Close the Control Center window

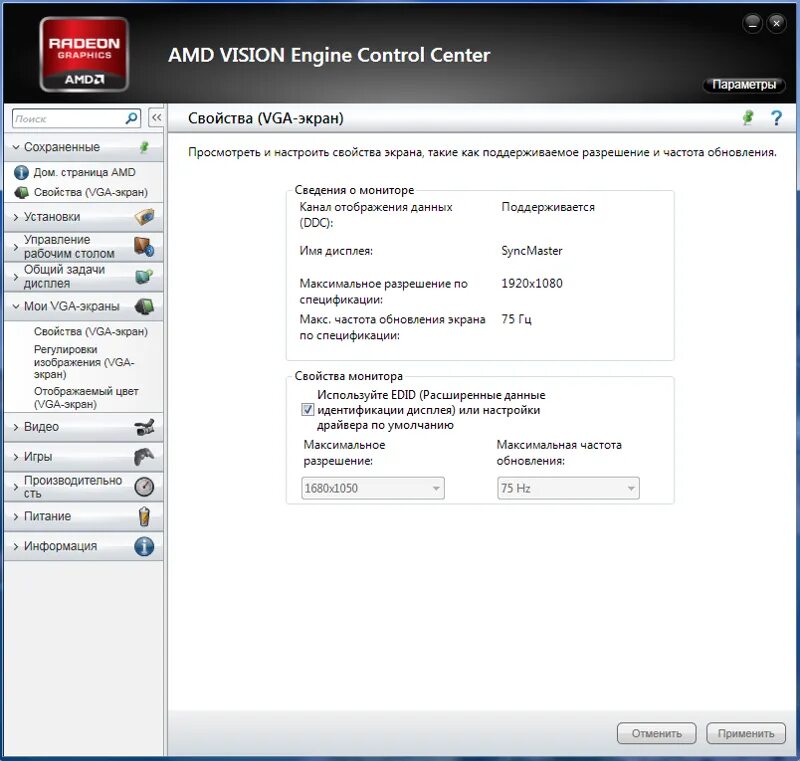pos(776,23)
